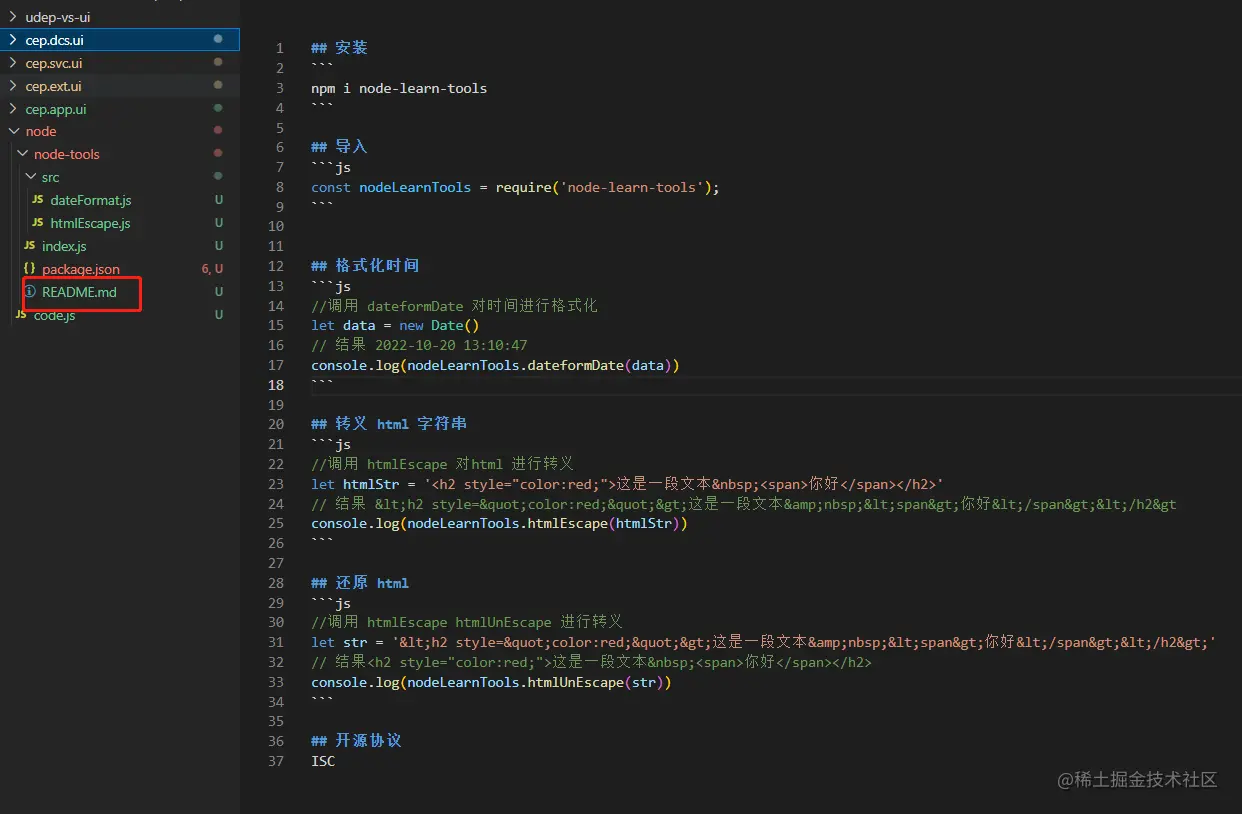Expand the cep.dcs.ui folder chevron
1242x814 pixels.
coord(13,40)
